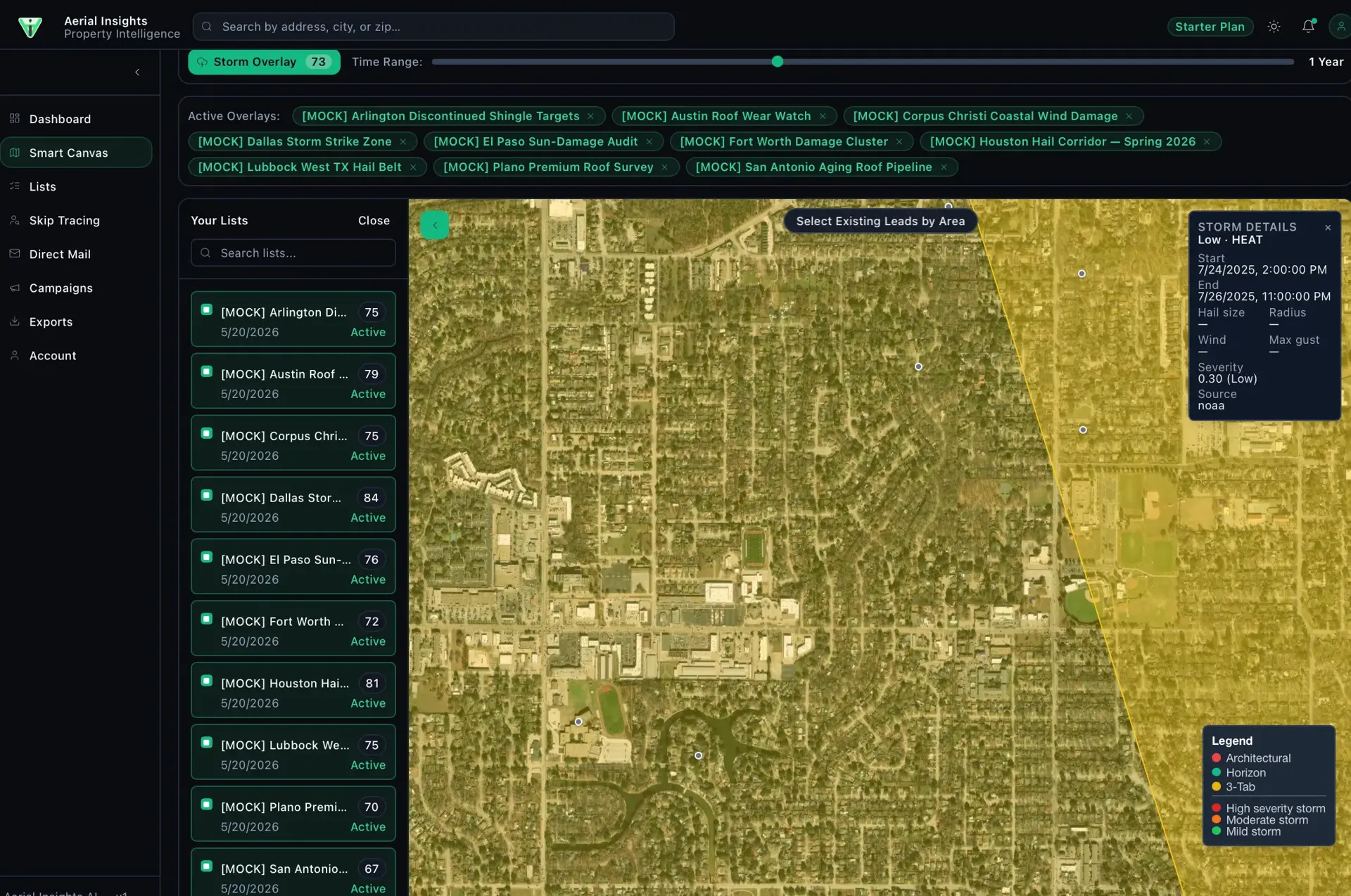Uncheck the Fort Worth list checkbox
The image size is (1351, 896).
(207, 619)
